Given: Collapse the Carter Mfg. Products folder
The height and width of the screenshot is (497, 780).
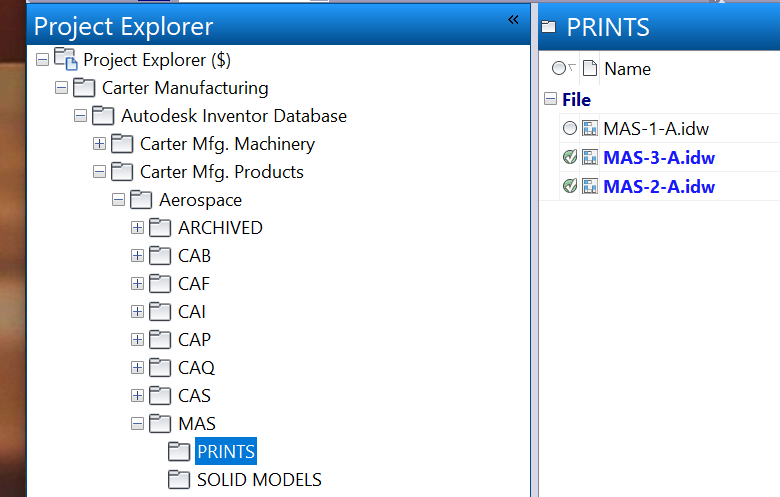Looking at the screenshot, I should (x=99, y=172).
